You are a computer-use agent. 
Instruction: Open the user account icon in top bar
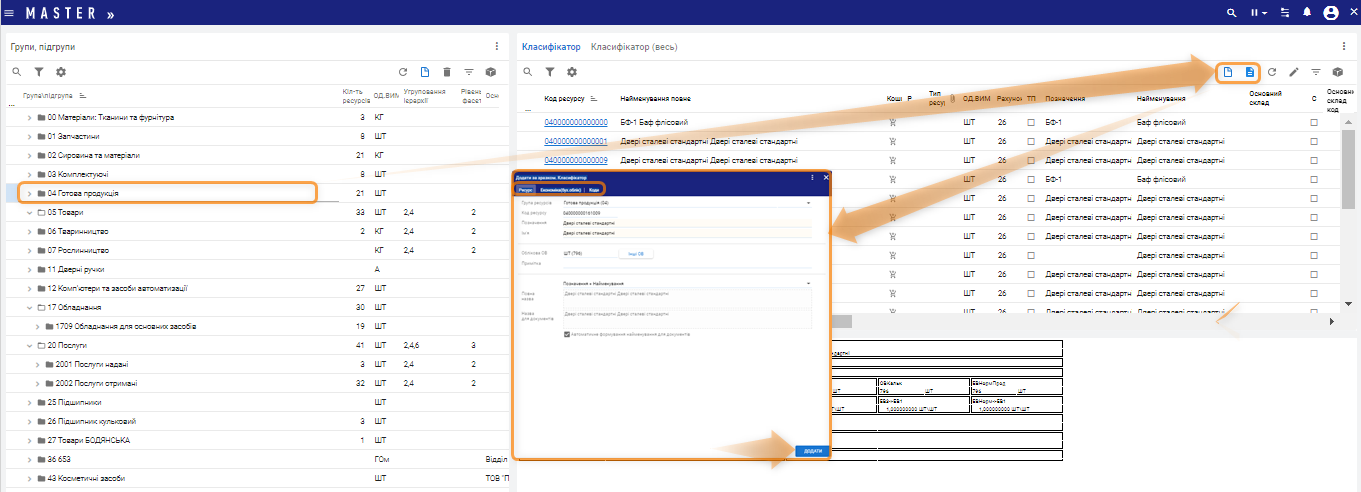click(x=1330, y=13)
